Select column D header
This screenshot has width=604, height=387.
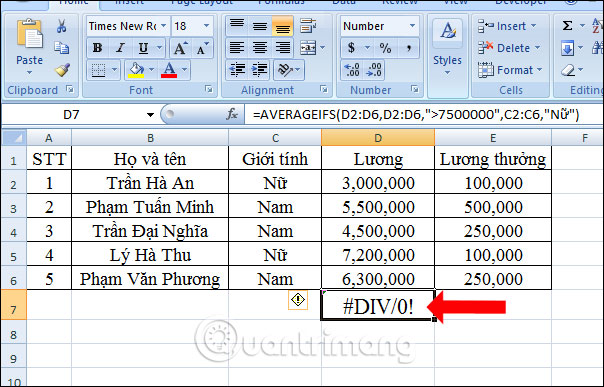(x=378, y=137)
